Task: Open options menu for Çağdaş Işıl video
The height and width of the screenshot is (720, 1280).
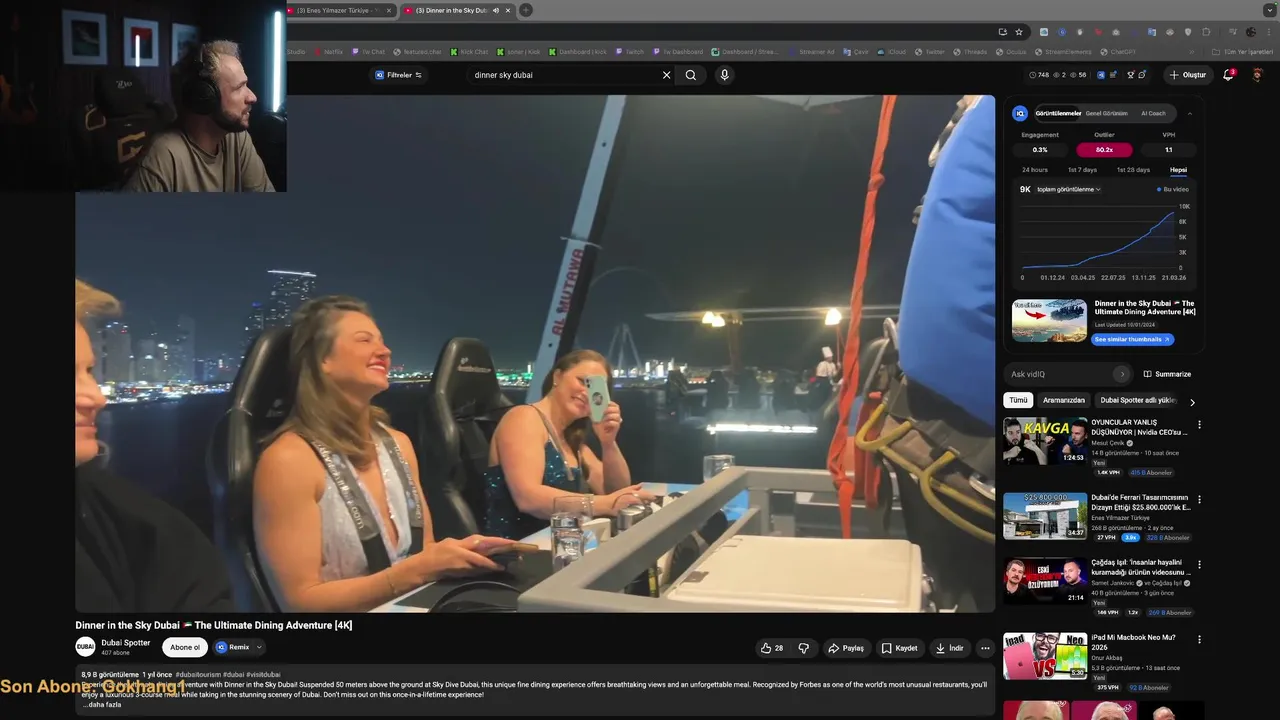Action: (1199, 564)
